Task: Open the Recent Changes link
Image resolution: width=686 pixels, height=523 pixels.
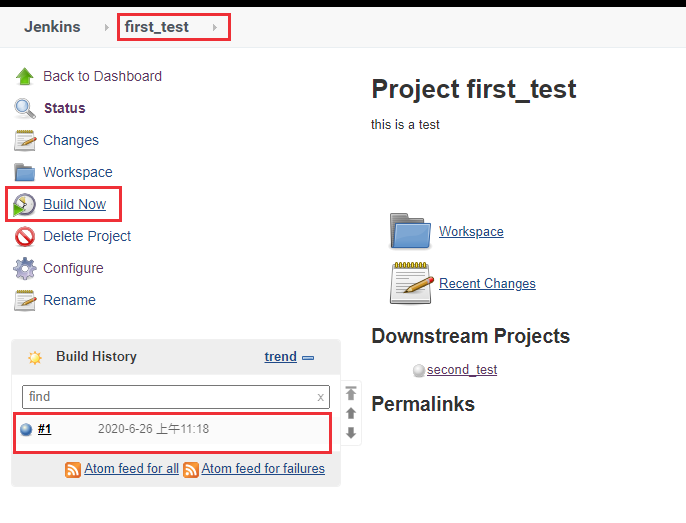Action: pyautogui.click(x=487, y=284)
